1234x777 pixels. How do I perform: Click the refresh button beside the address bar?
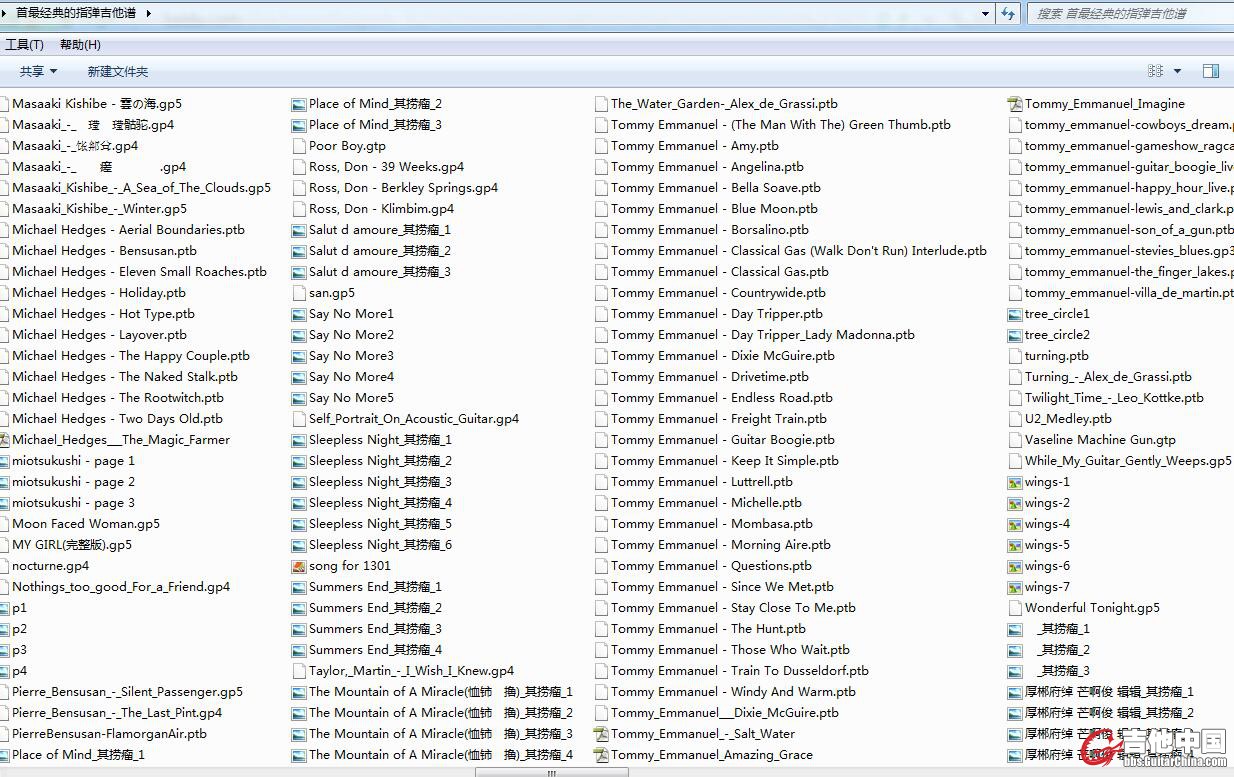pos(1008,13)
